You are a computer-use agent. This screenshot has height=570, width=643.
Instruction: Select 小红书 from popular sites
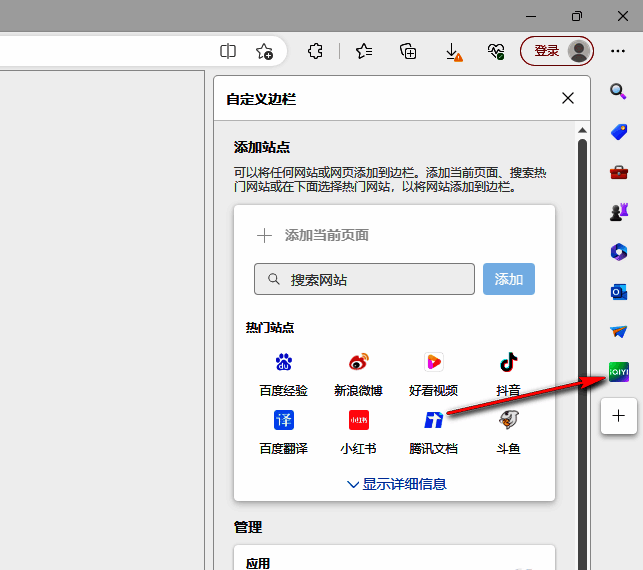tap(358, 430)
